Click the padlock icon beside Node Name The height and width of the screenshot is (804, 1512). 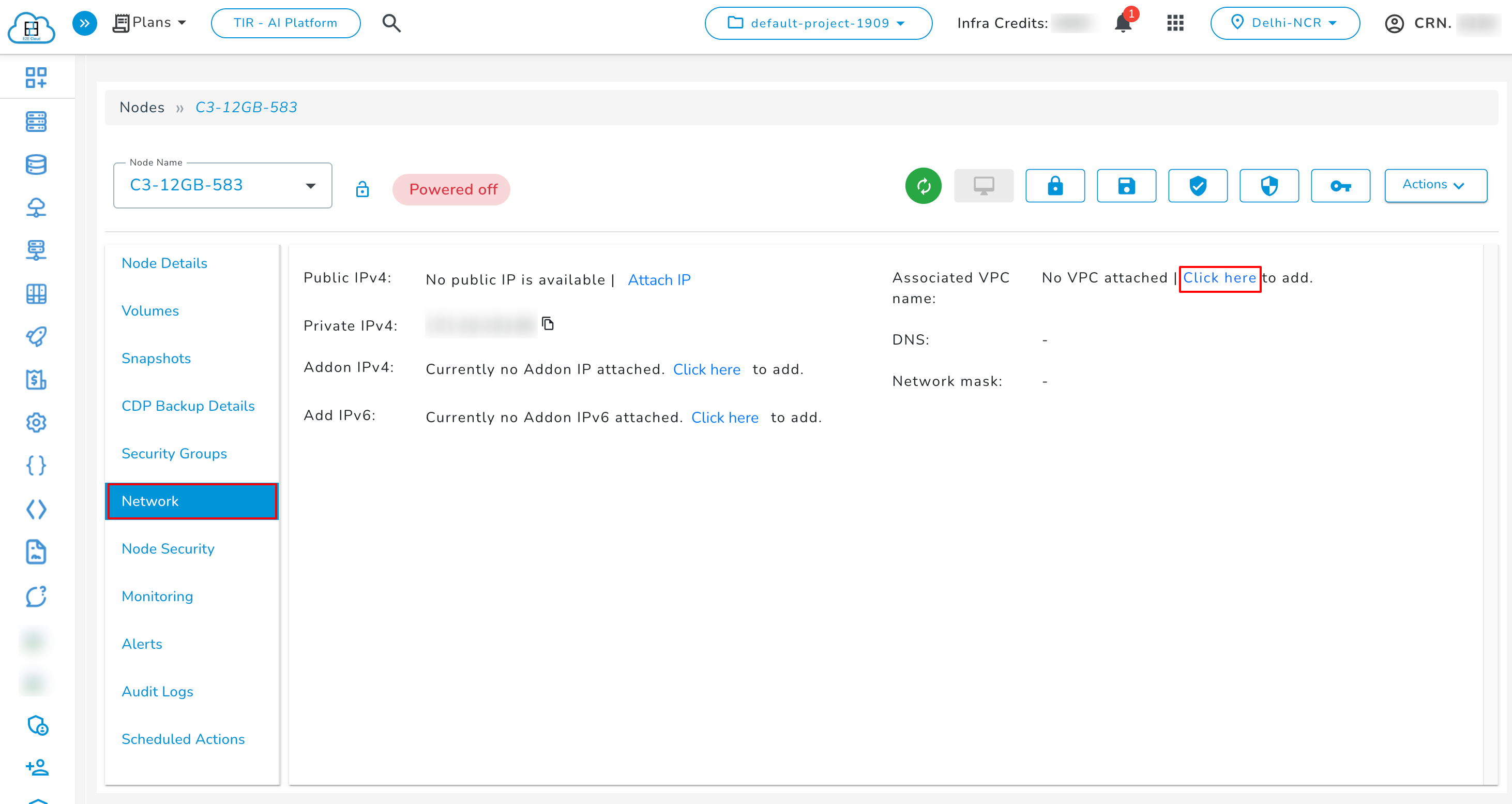pos(362,189)
